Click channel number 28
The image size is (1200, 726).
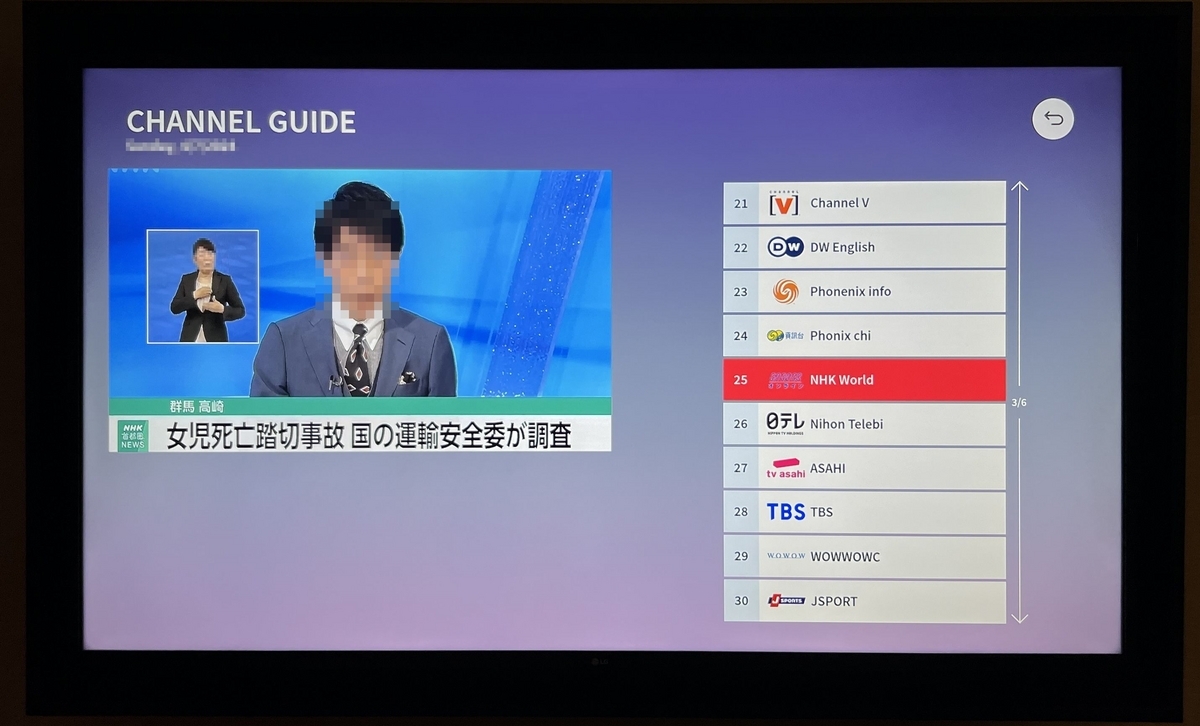[x=741, y=512]
